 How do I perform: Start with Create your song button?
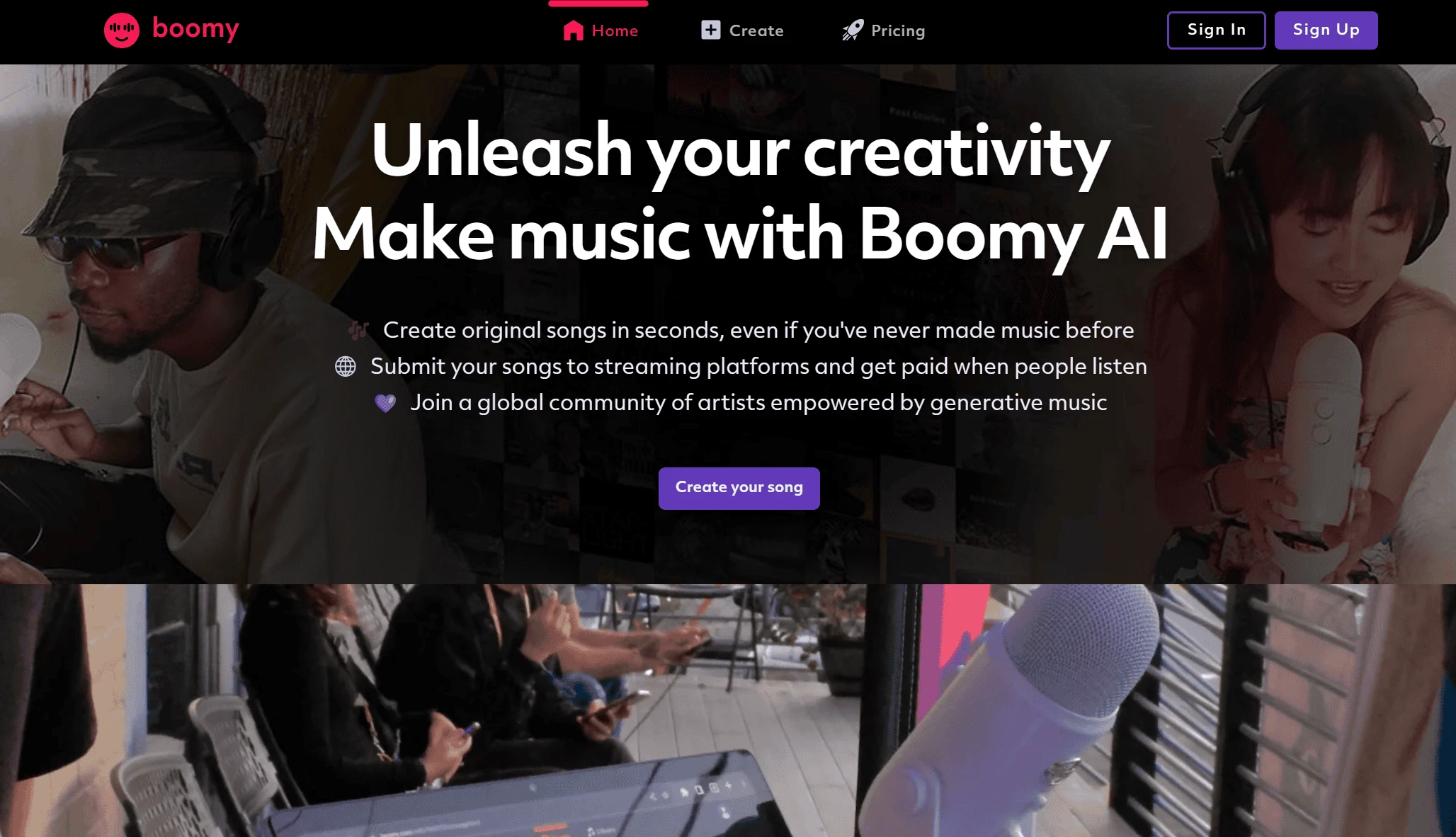point(739,488)
